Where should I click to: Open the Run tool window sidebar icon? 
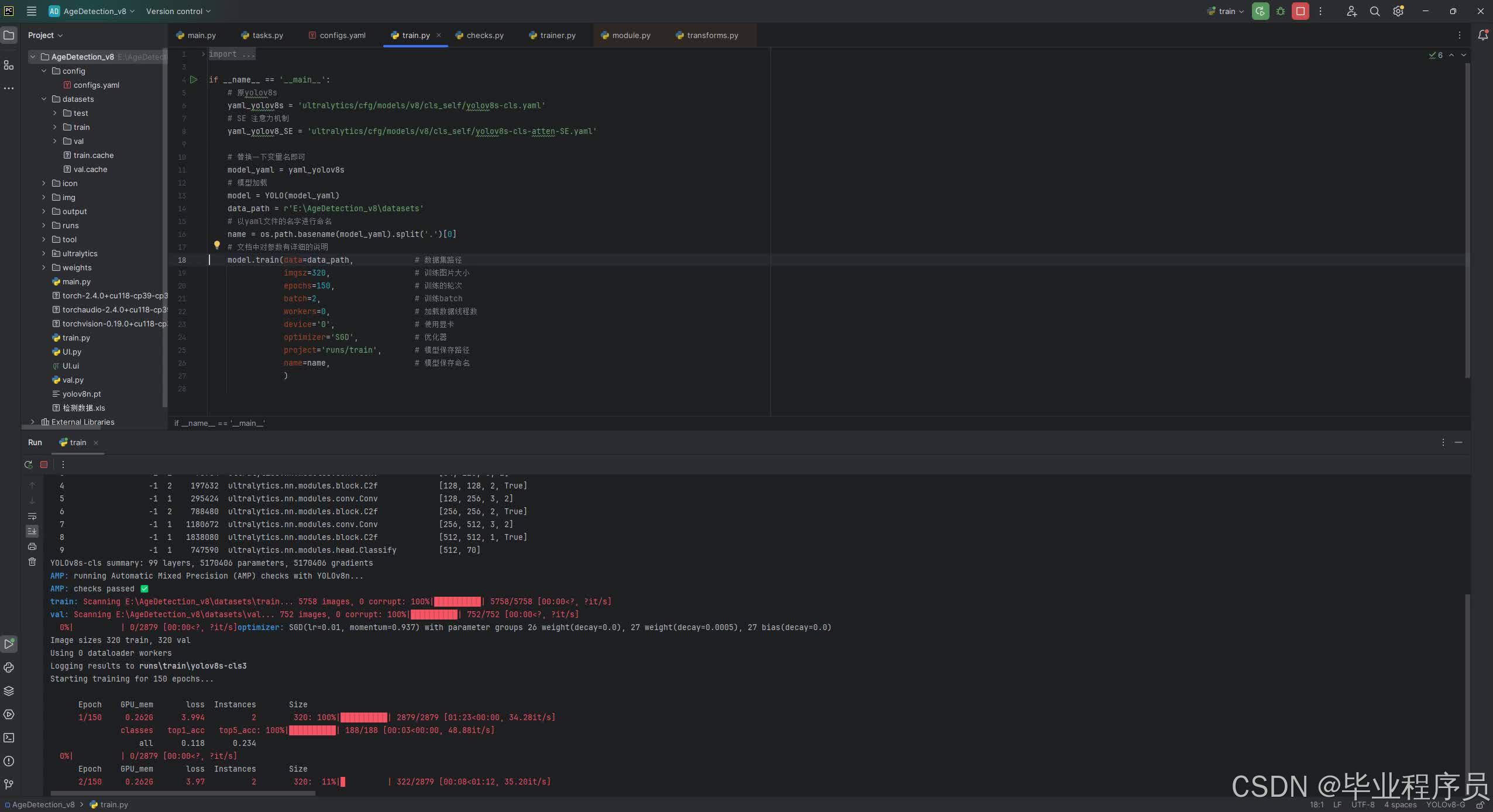coord(9,644)
